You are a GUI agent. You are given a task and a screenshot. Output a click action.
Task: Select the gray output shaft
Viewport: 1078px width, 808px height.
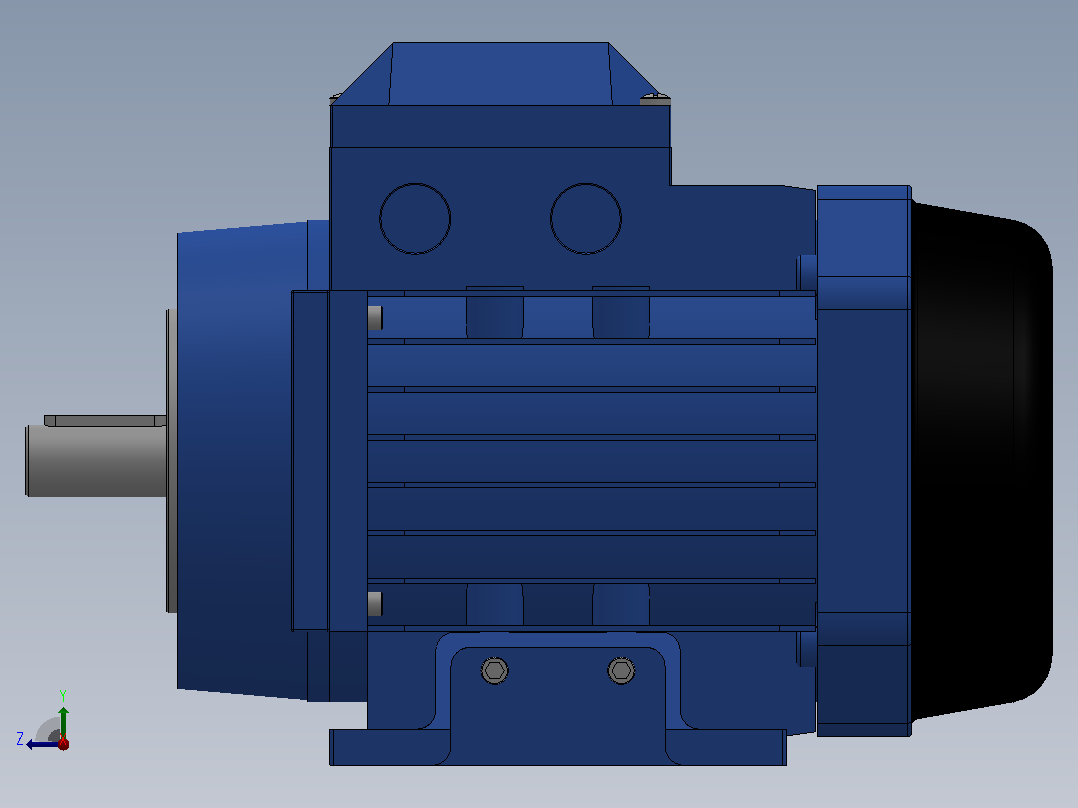(x=96, y=460)
